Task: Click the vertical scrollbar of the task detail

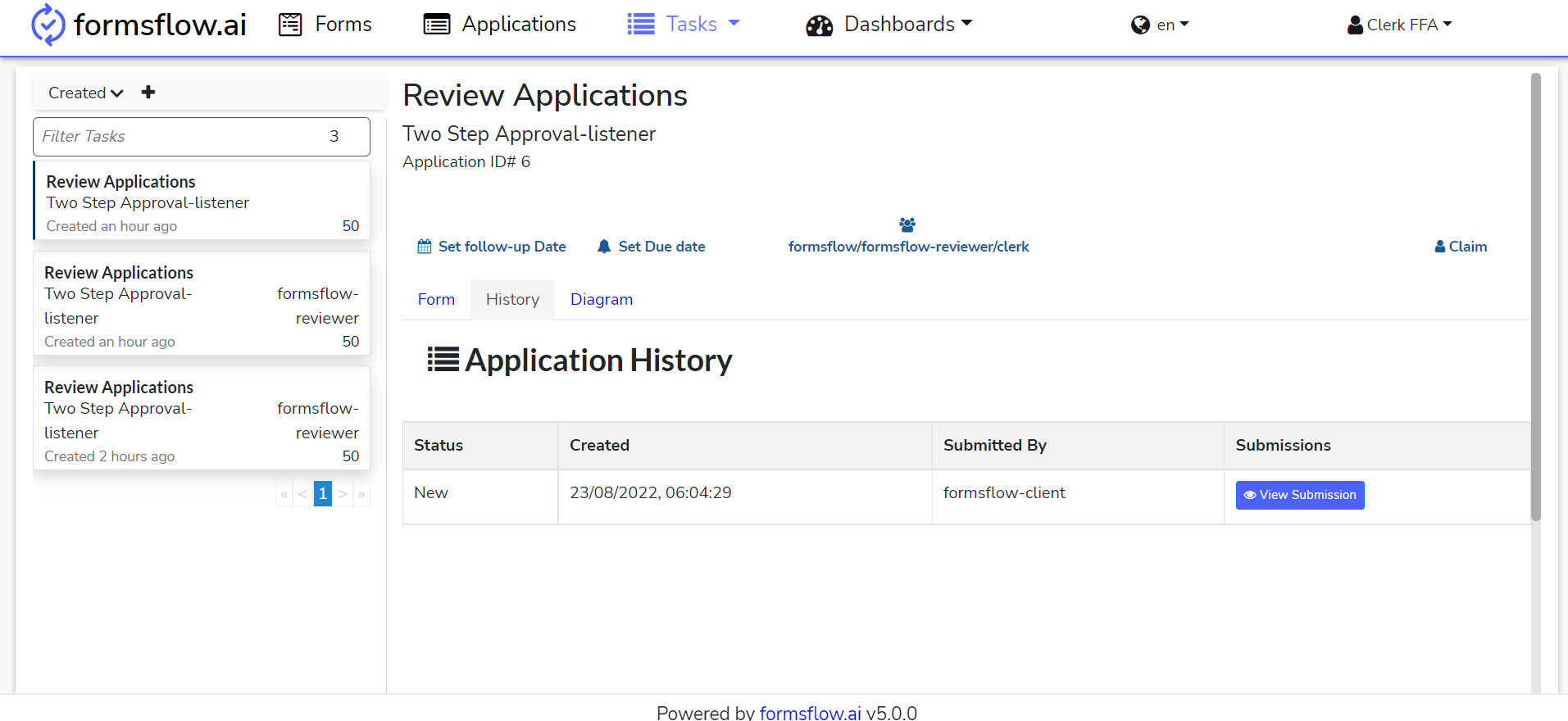Action: click(x=1535, y=297)
